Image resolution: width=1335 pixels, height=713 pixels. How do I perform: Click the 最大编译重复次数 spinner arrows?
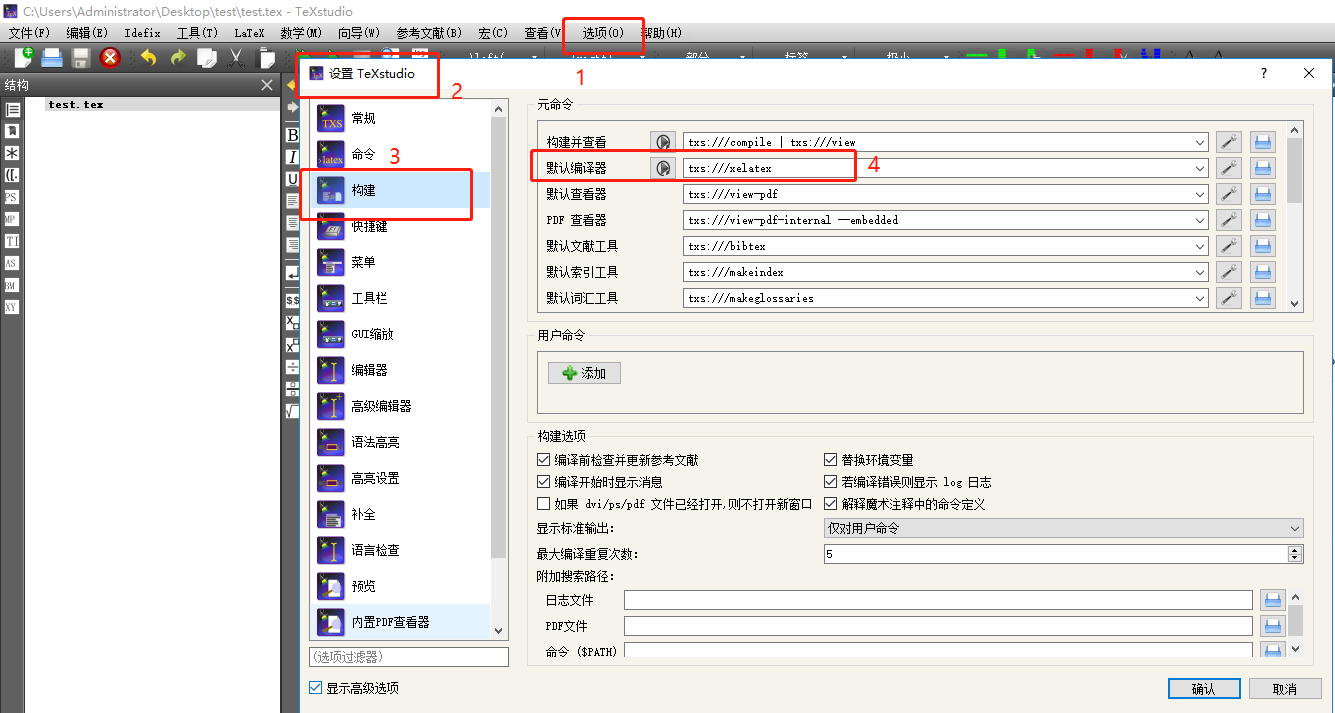(1296, 554)
